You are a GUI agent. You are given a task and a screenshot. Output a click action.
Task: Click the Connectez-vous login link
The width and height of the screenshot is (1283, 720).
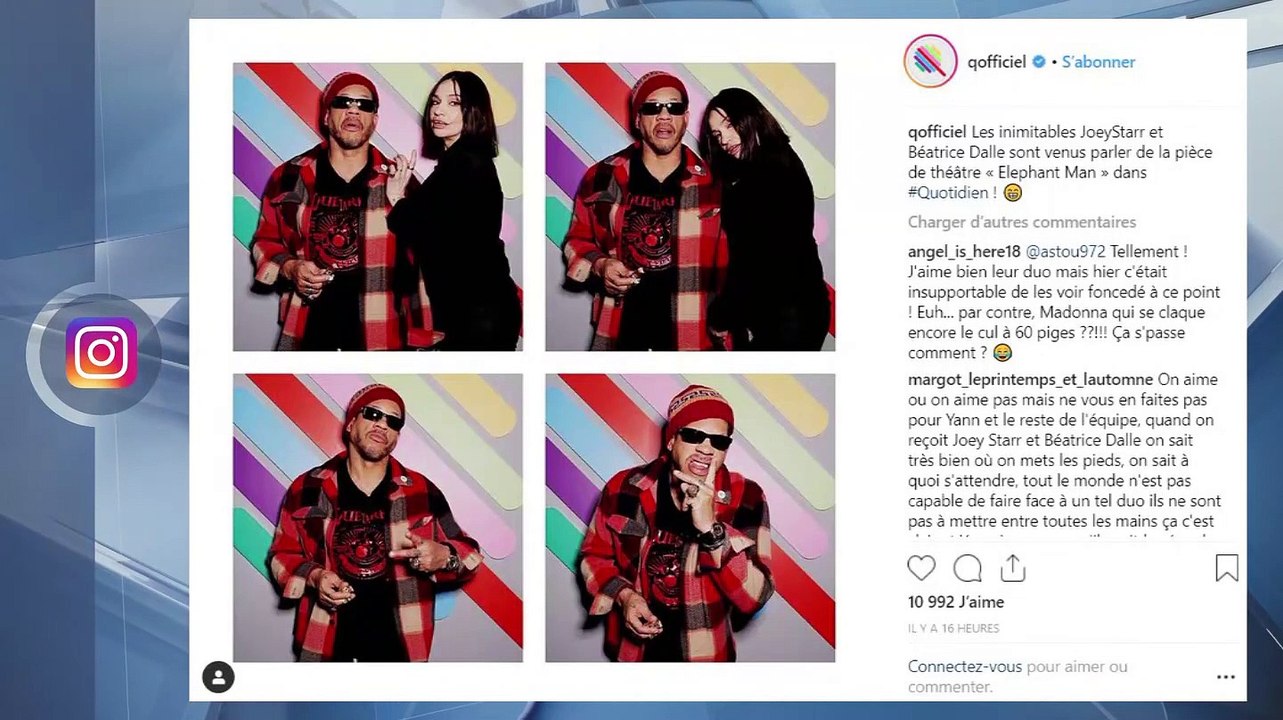[x=965, y=666]
